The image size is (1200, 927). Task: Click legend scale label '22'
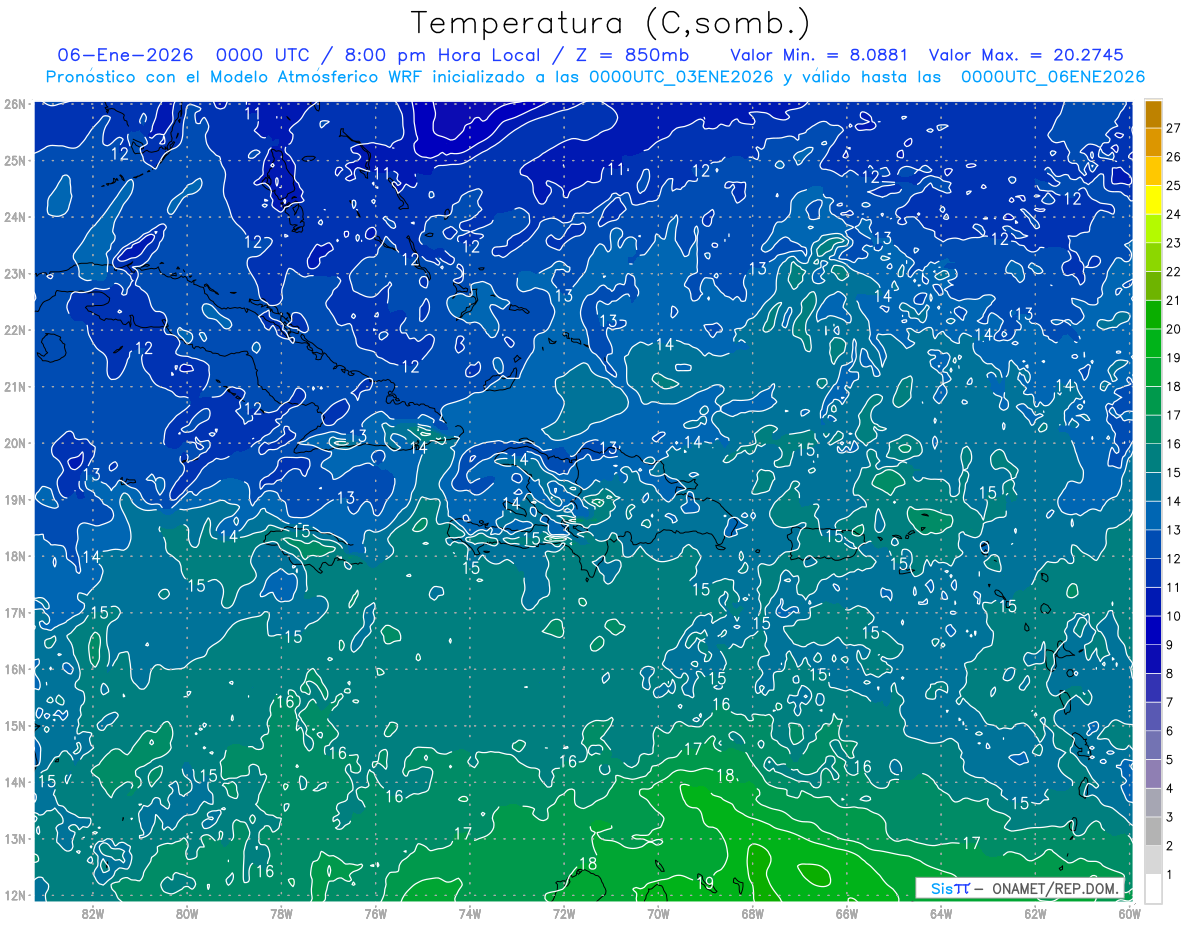click(1173, 272)
